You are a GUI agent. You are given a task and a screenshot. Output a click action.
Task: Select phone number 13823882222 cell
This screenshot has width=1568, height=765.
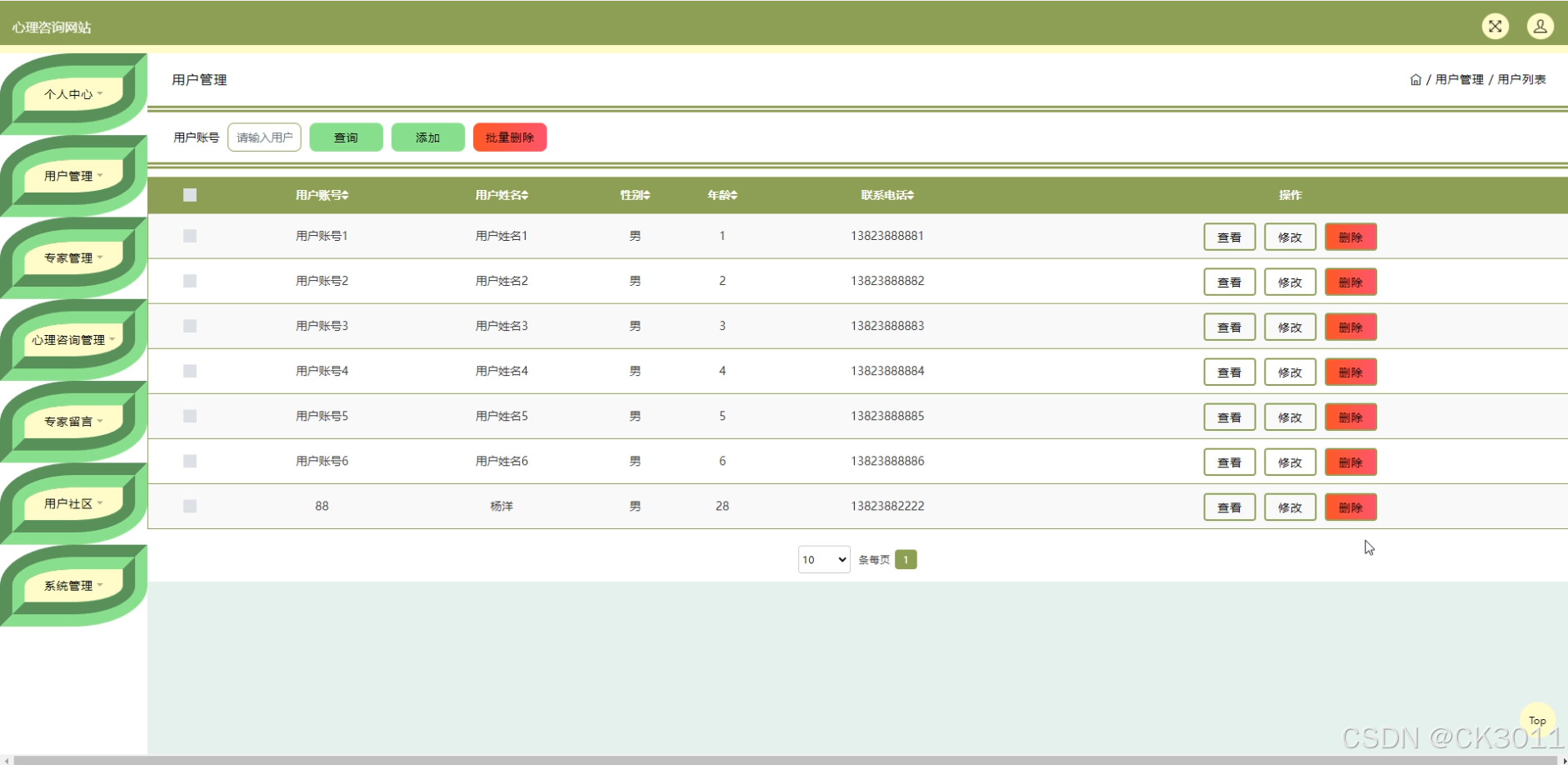click(x=887, y=506)
